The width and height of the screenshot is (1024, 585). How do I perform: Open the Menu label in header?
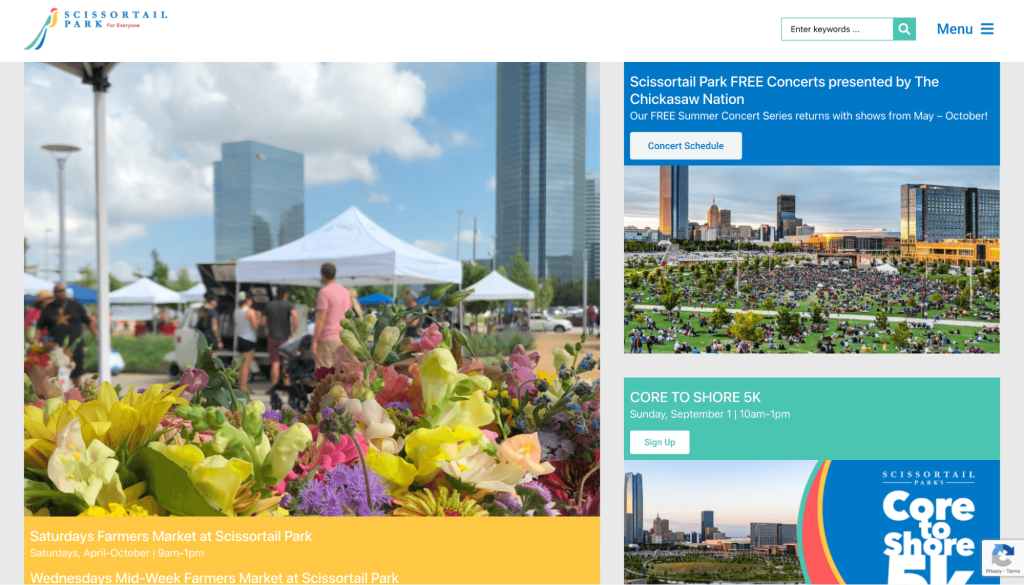click(955, 29)
